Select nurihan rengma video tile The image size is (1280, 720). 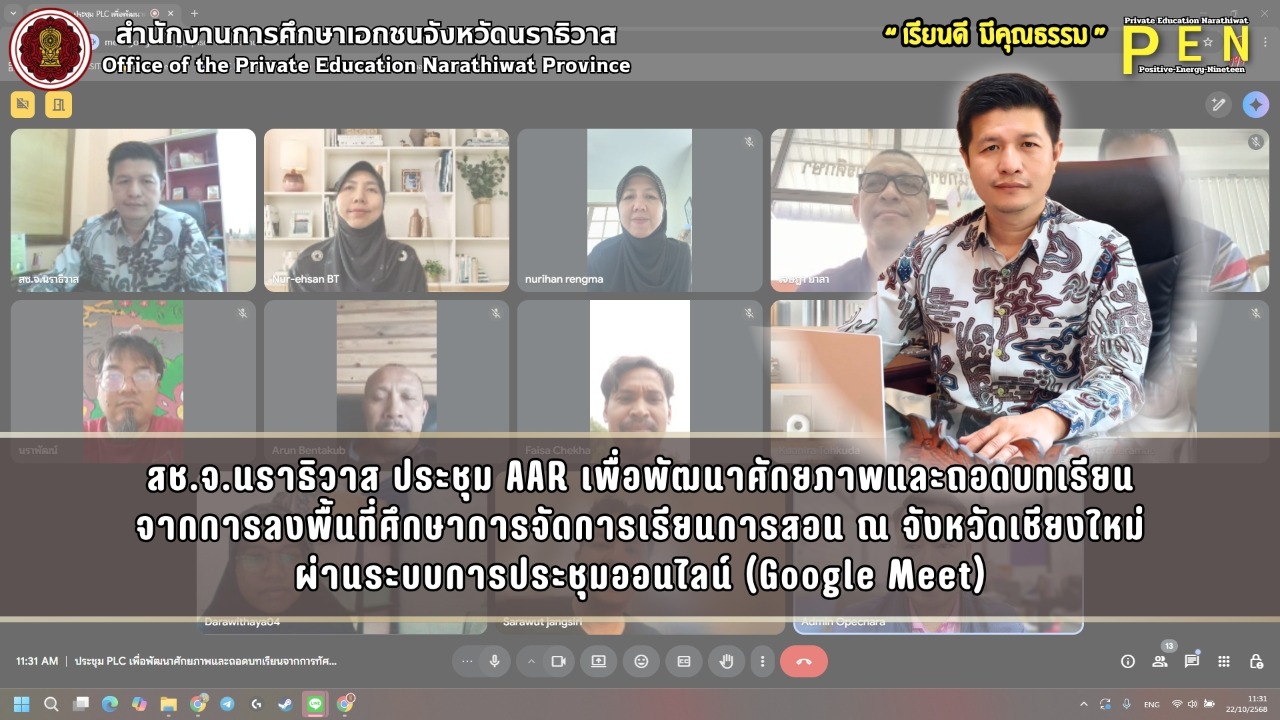point(639,210)
